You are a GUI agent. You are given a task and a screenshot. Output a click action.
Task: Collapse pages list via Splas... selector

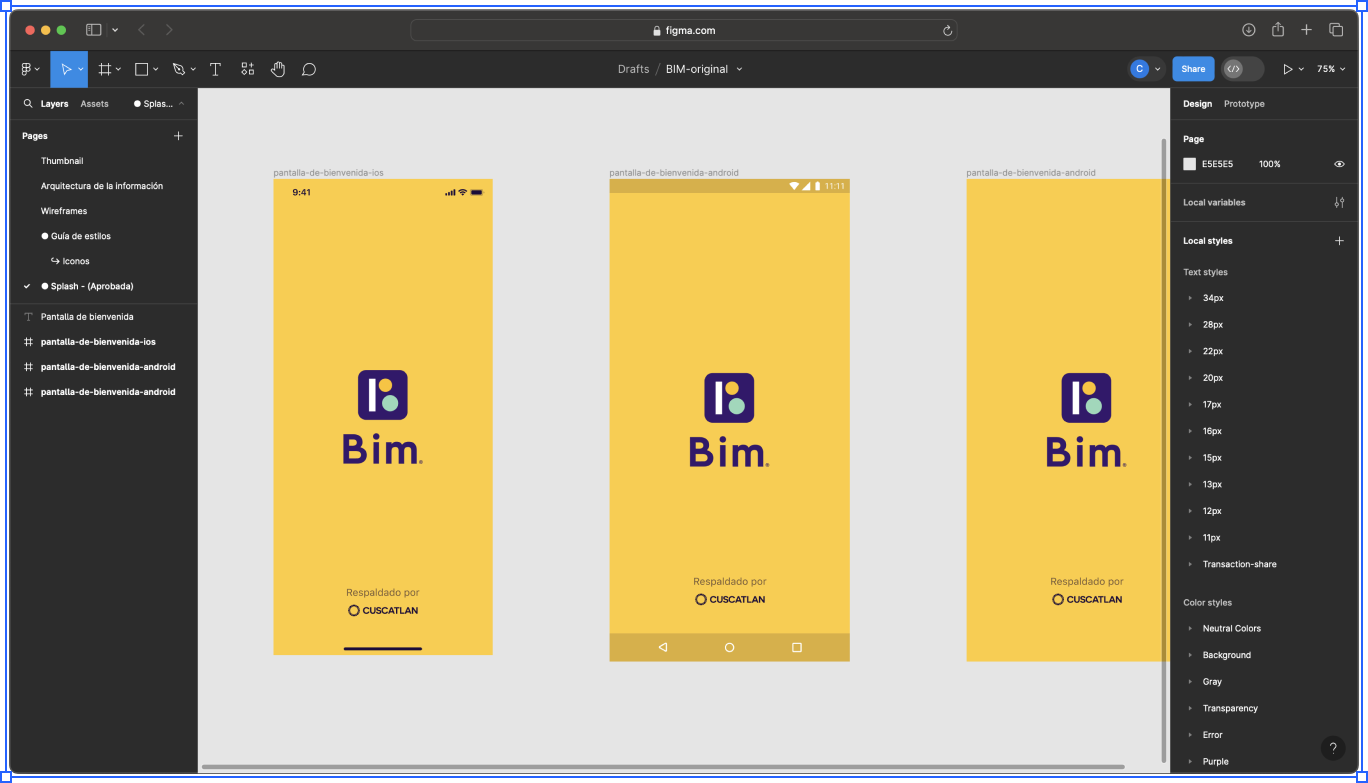[x=159, y=104]
